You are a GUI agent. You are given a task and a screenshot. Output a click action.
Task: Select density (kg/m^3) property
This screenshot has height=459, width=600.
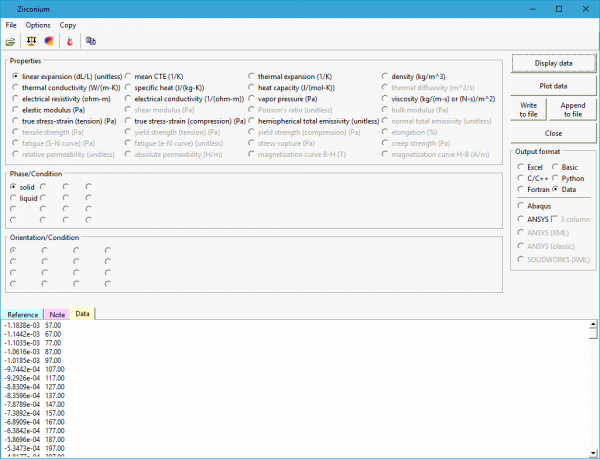pyautogui.click(x=414, y=76)
